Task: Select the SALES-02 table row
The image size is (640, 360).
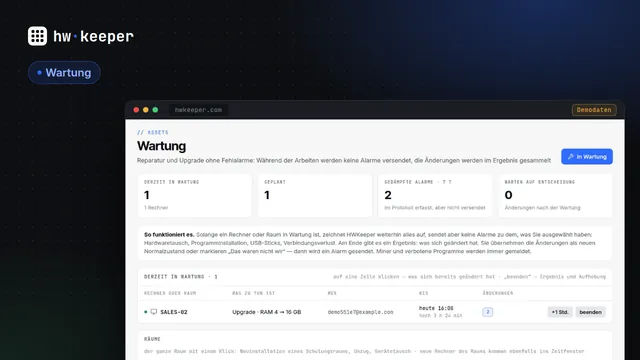Action: pyautogui.click(x=375, y=312)
